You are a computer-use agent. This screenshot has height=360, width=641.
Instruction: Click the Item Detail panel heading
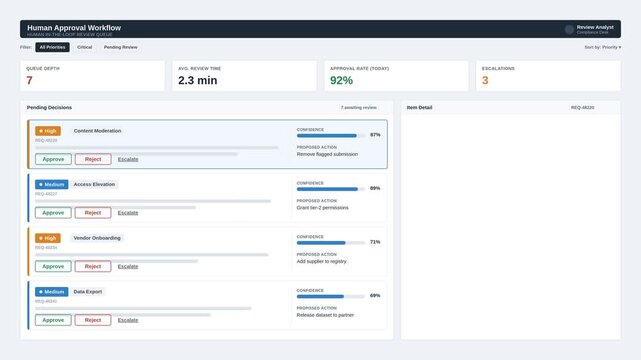[419, 107]
